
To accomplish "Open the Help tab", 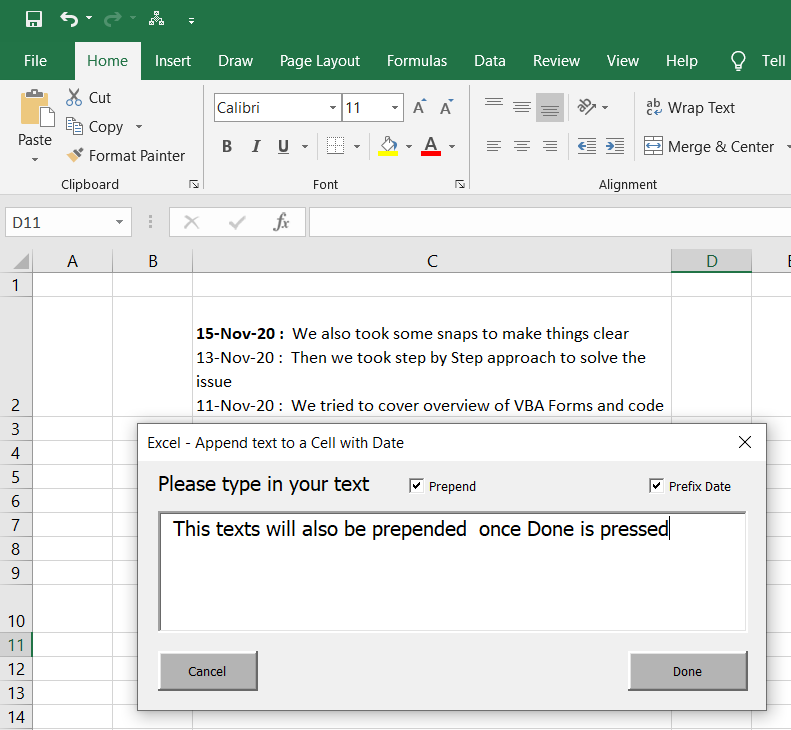I will pyautogui.click(x=681, y=61).
